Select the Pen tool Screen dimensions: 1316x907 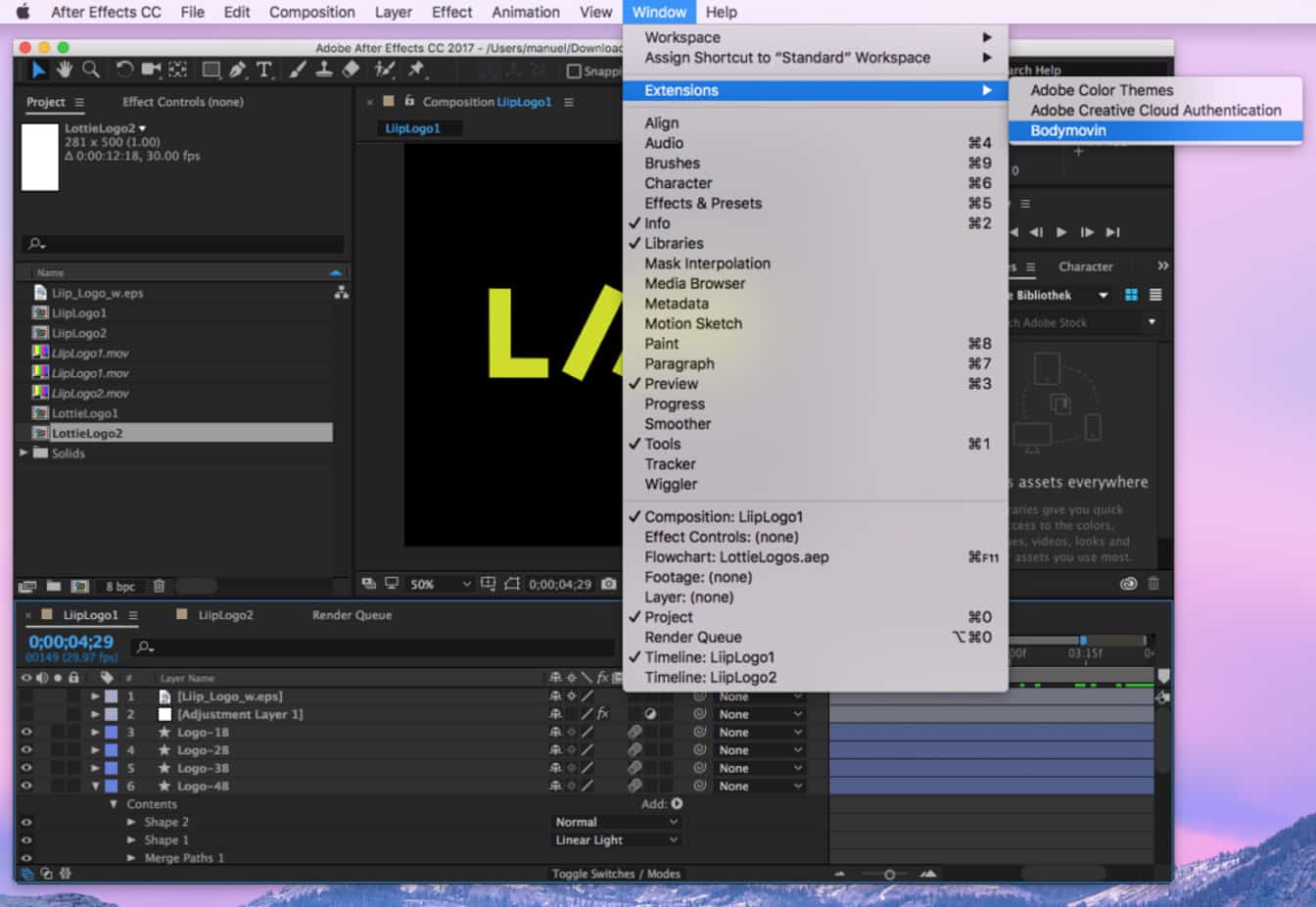coord(237,70)
